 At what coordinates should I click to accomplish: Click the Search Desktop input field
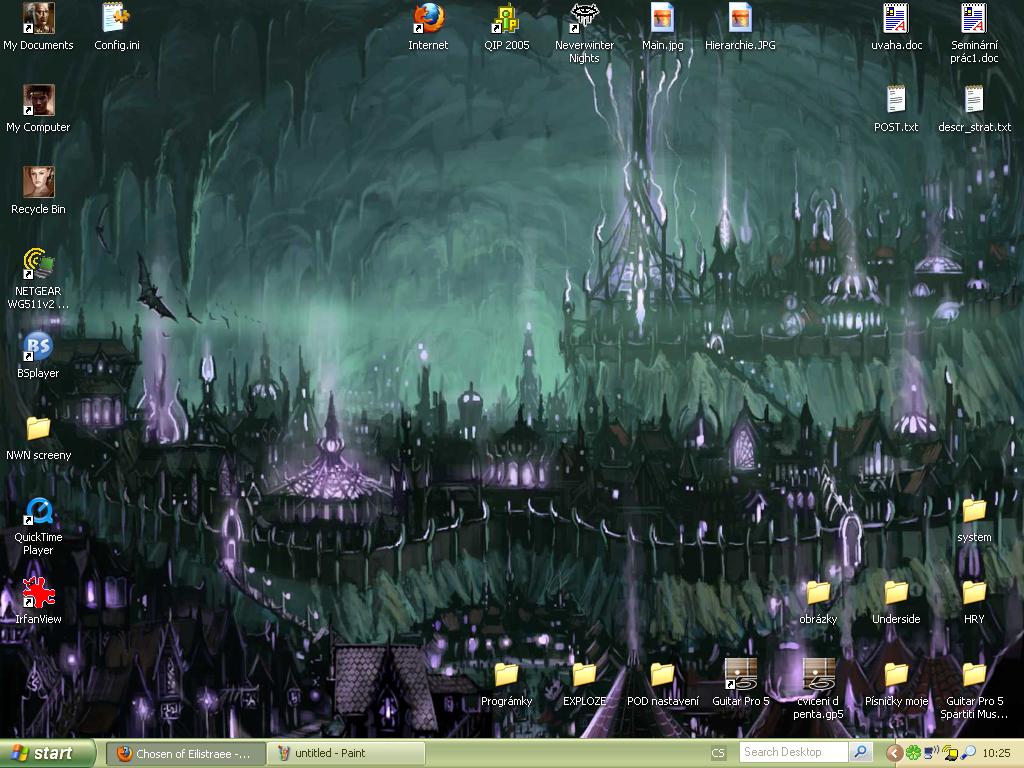tap(794, 752)
